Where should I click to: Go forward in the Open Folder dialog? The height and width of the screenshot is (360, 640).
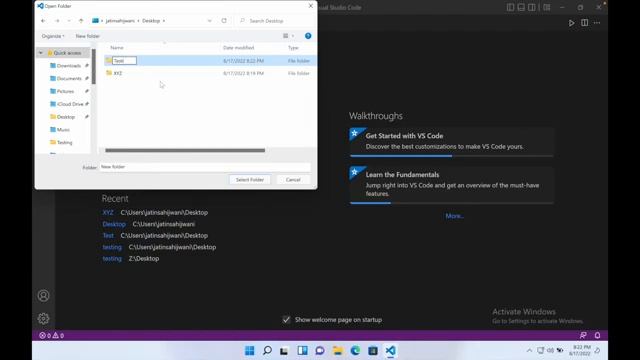tap(57, 21)
